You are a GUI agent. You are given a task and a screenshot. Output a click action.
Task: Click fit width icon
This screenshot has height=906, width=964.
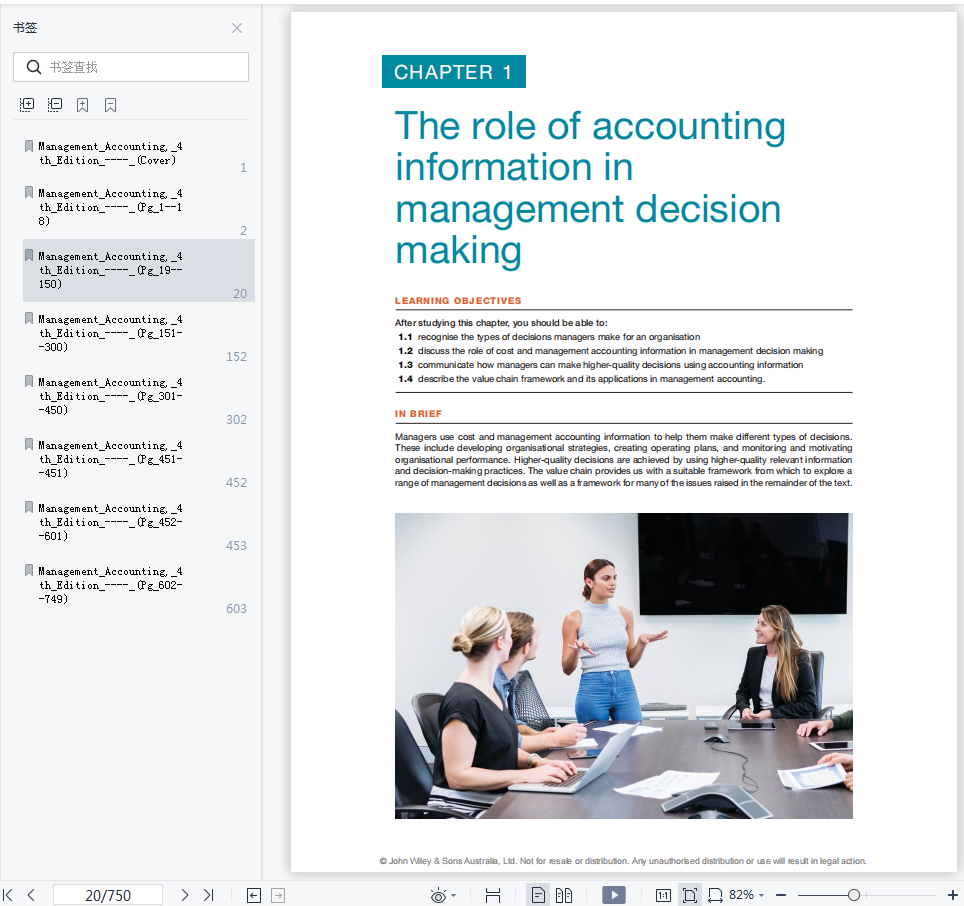coord(716,896)
